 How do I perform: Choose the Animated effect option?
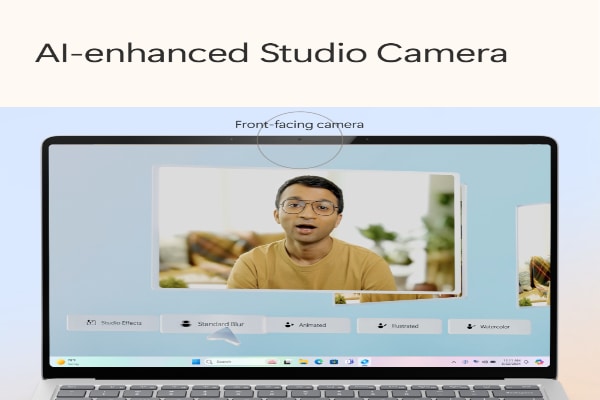click(307, 325)
